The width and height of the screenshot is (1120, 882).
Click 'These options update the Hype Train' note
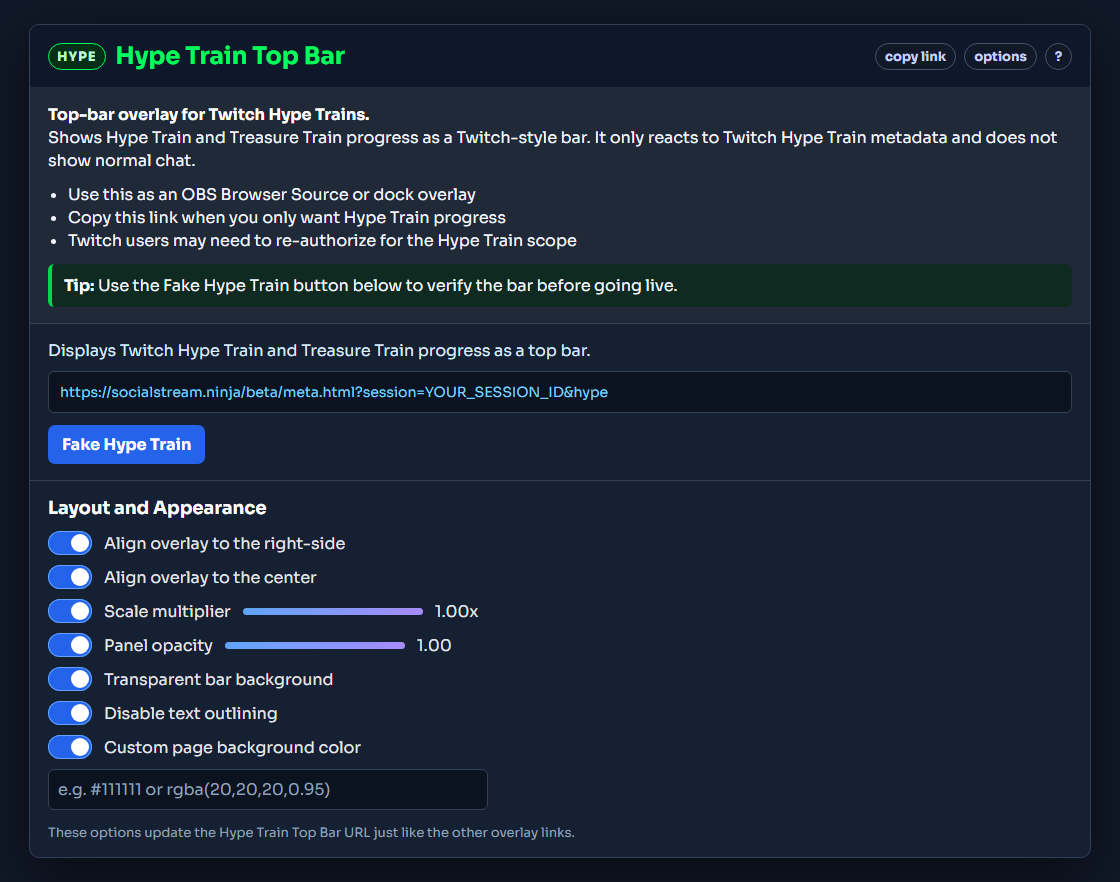pos(311,833)
